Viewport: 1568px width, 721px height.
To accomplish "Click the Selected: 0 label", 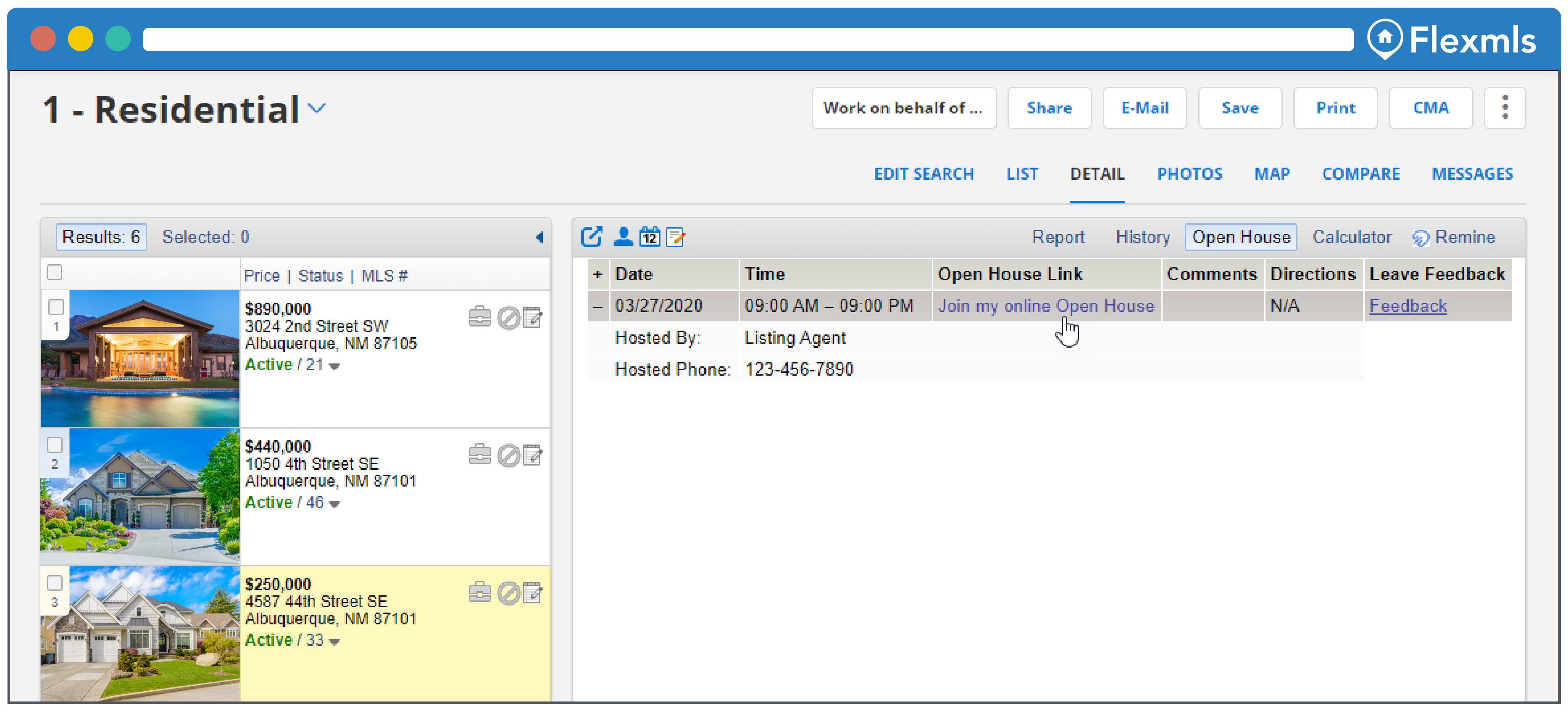I will click(206, 237).
